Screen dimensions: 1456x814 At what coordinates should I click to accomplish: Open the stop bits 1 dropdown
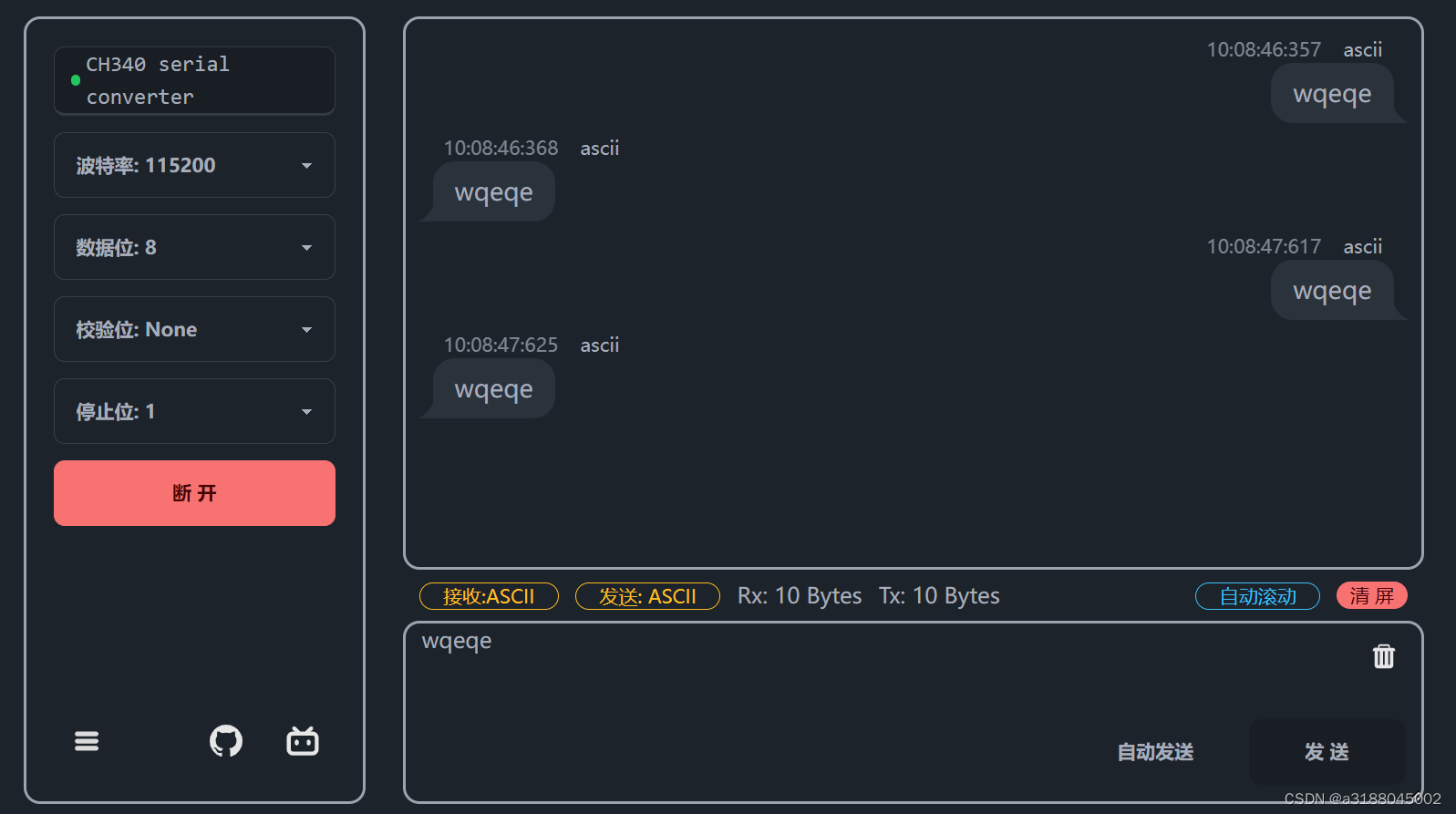194,411
